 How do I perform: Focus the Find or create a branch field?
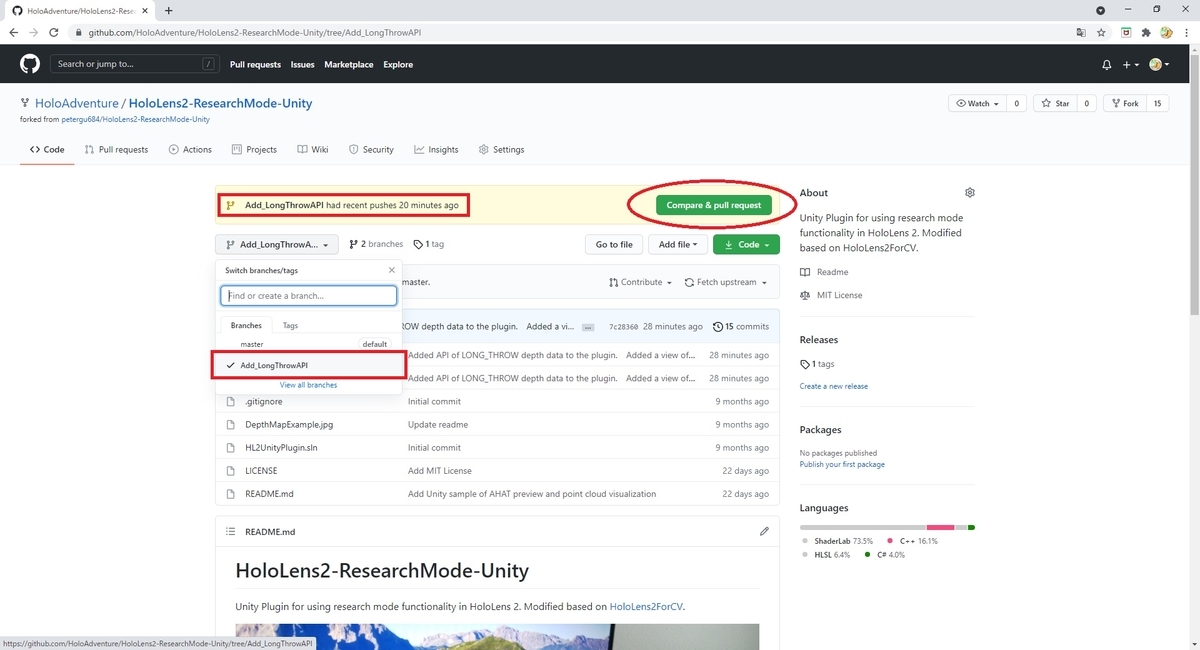click(x=309, y=296)
